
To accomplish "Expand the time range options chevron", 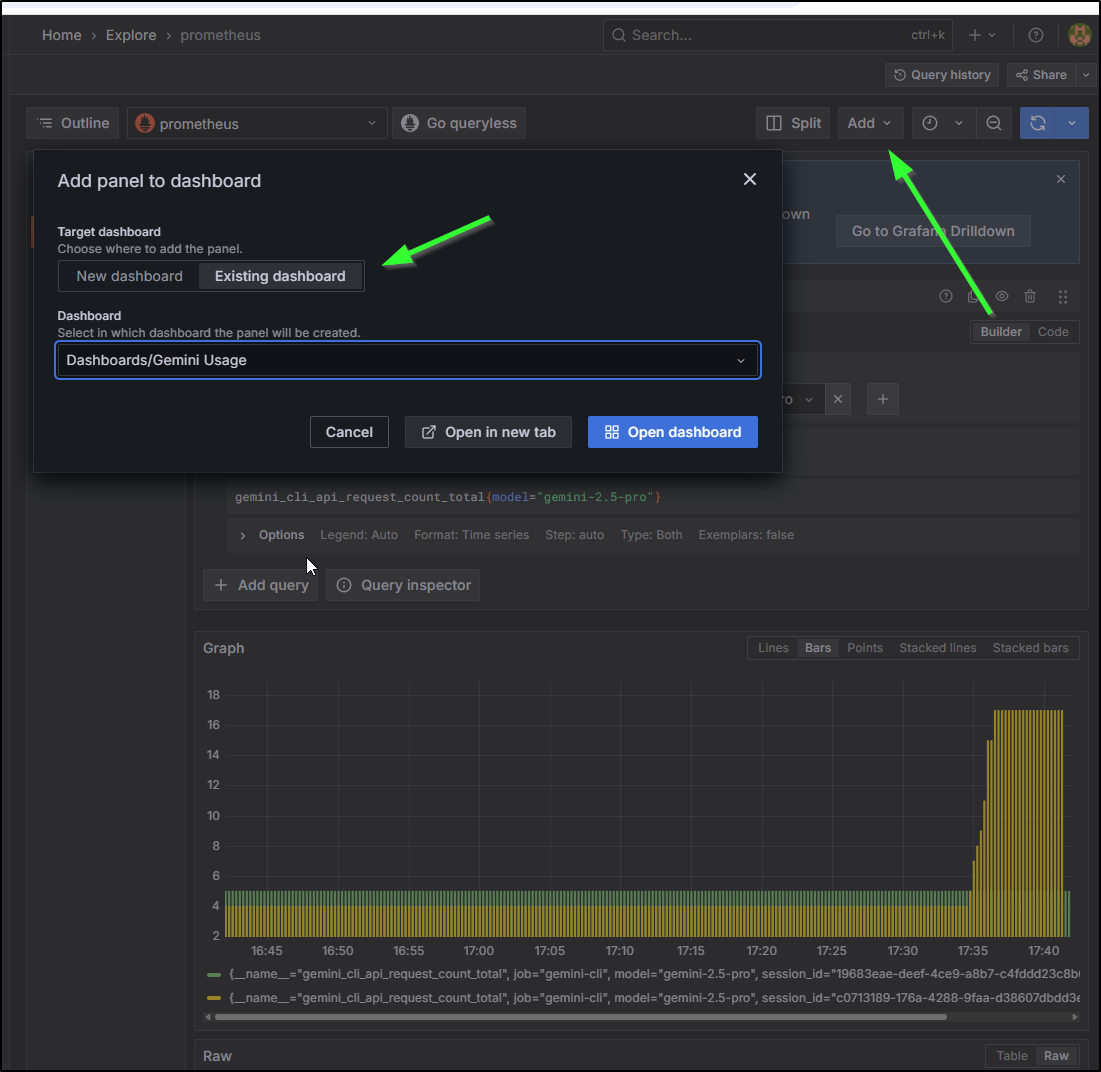I will [958, 124].
